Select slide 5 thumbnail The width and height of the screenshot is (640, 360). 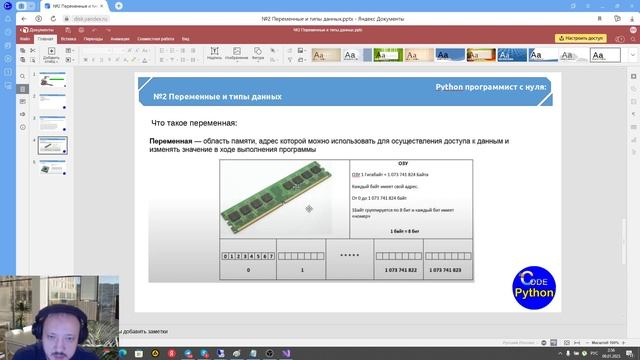click(x=53, y=167)
